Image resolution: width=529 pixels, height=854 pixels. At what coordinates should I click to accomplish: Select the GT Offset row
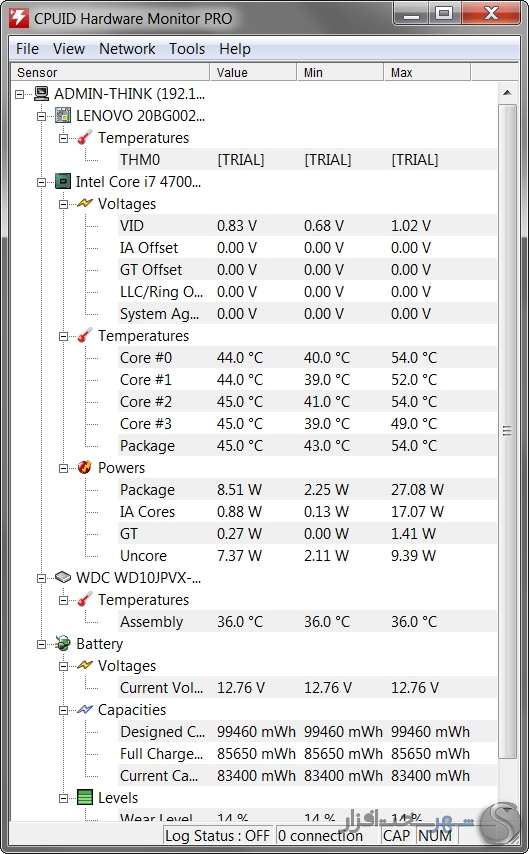pyautogui.click(x=307, y=270)
